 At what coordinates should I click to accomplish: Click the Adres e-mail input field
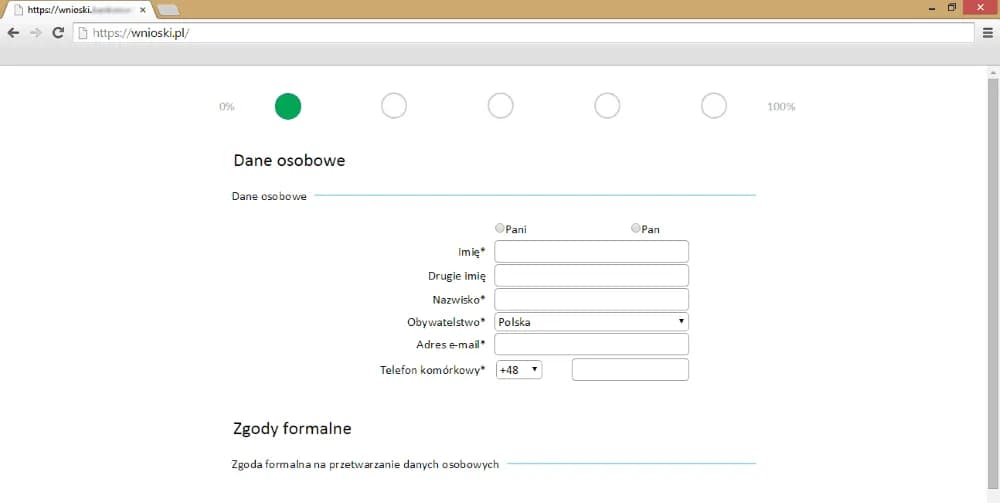591,345
